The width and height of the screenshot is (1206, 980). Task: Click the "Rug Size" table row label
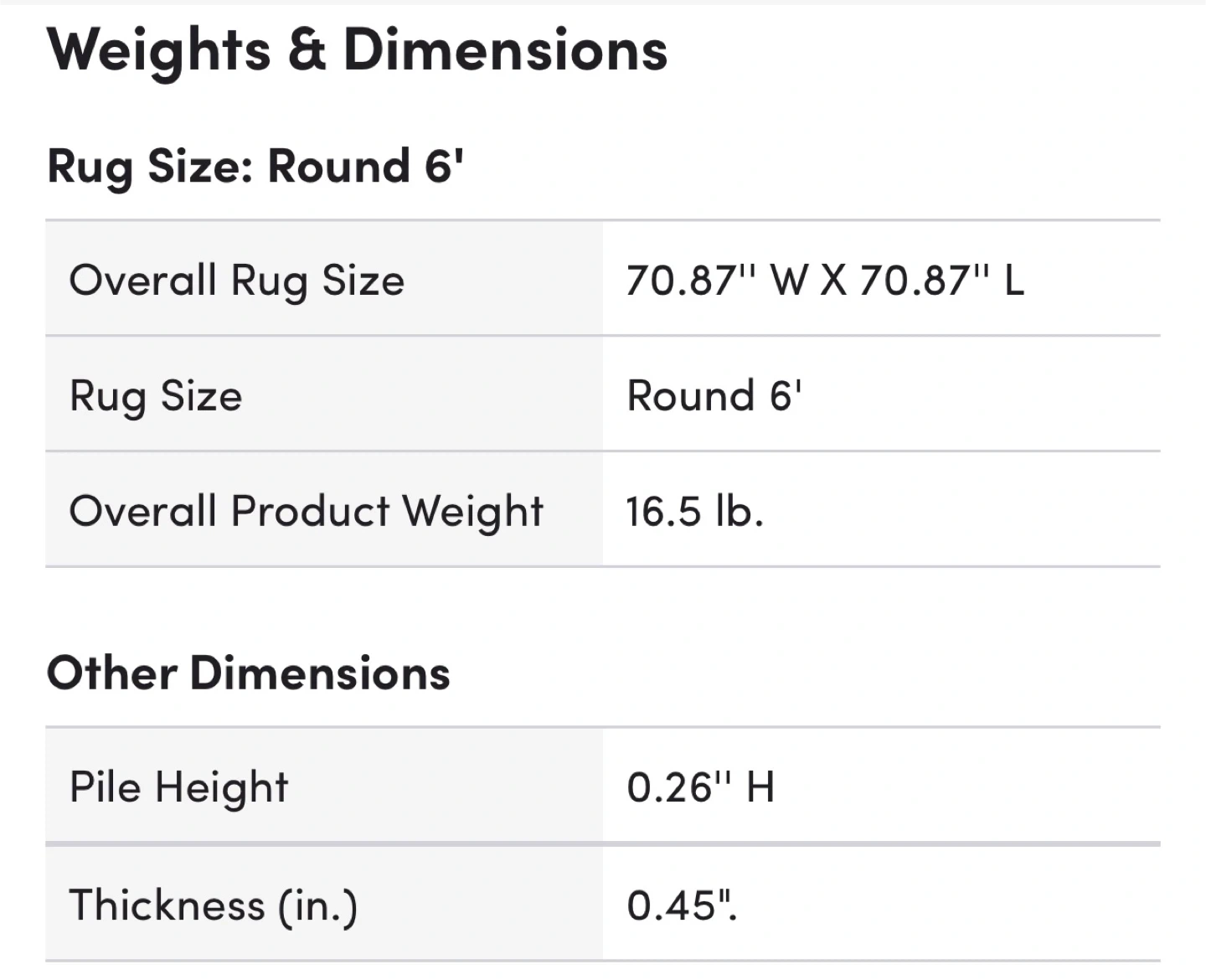click(x=156, y=395)
